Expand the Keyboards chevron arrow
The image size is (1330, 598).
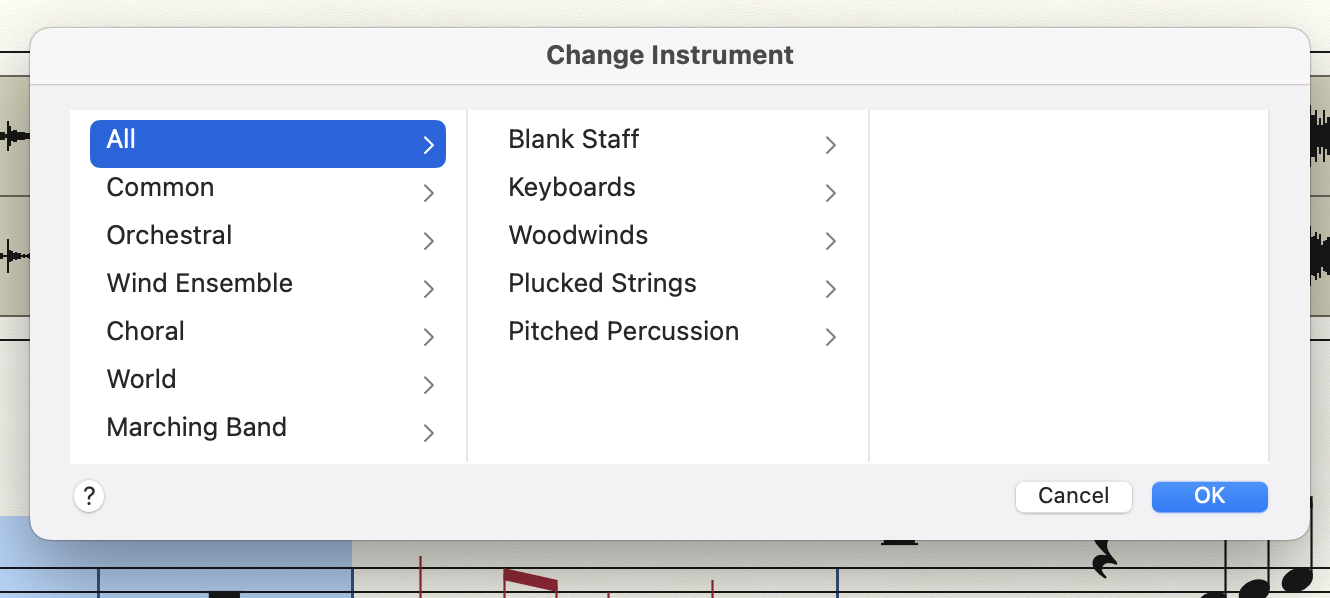[x=830, y=193]
